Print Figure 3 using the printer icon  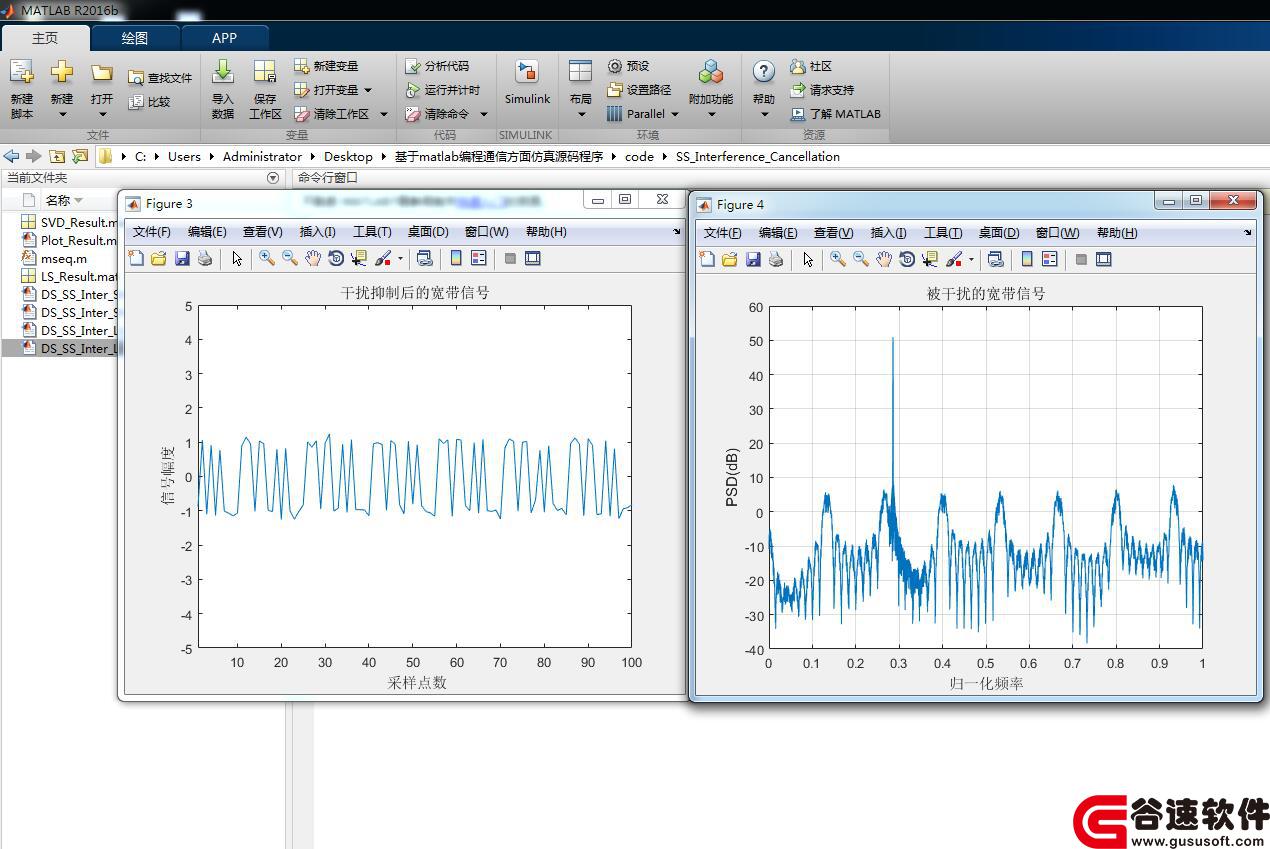205,258
